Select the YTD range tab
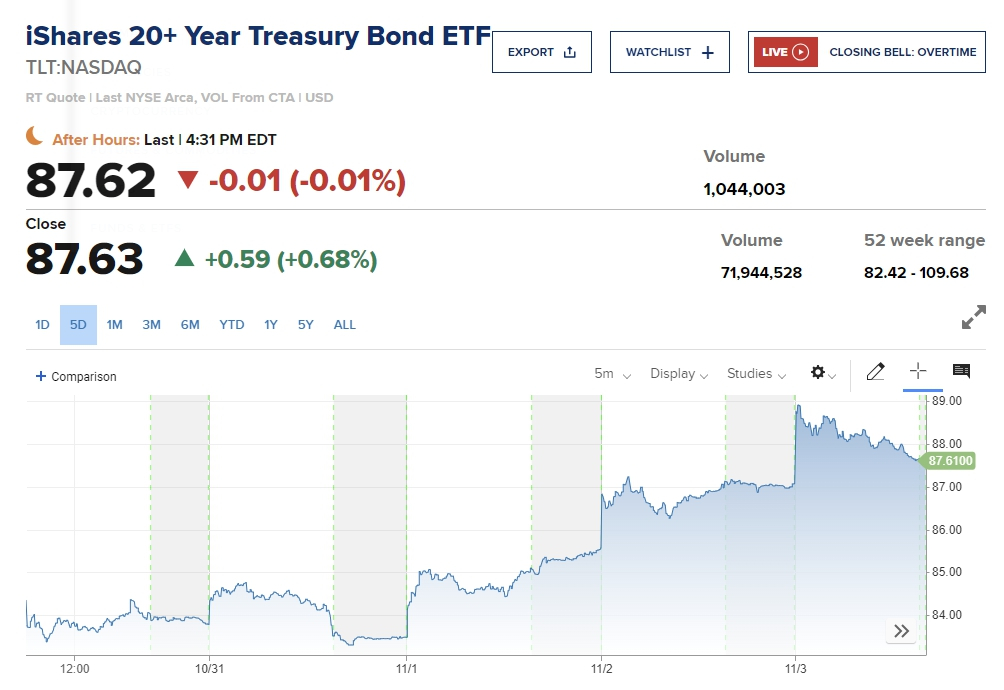Image resolution: width=1004 pixels, height=690 pixels. tap(232, 325)
